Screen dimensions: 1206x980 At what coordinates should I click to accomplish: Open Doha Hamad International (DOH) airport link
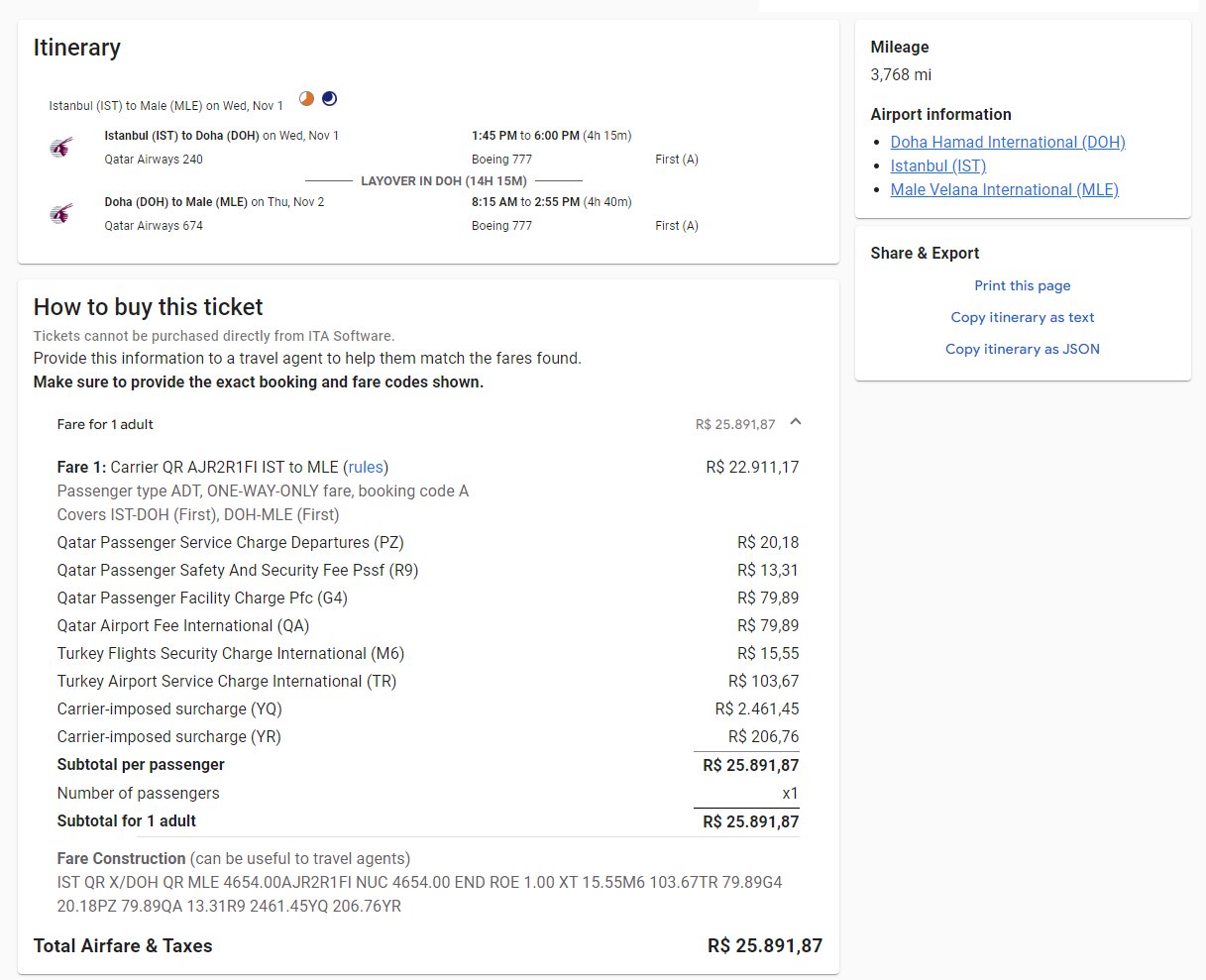(x=1008, y=142)
